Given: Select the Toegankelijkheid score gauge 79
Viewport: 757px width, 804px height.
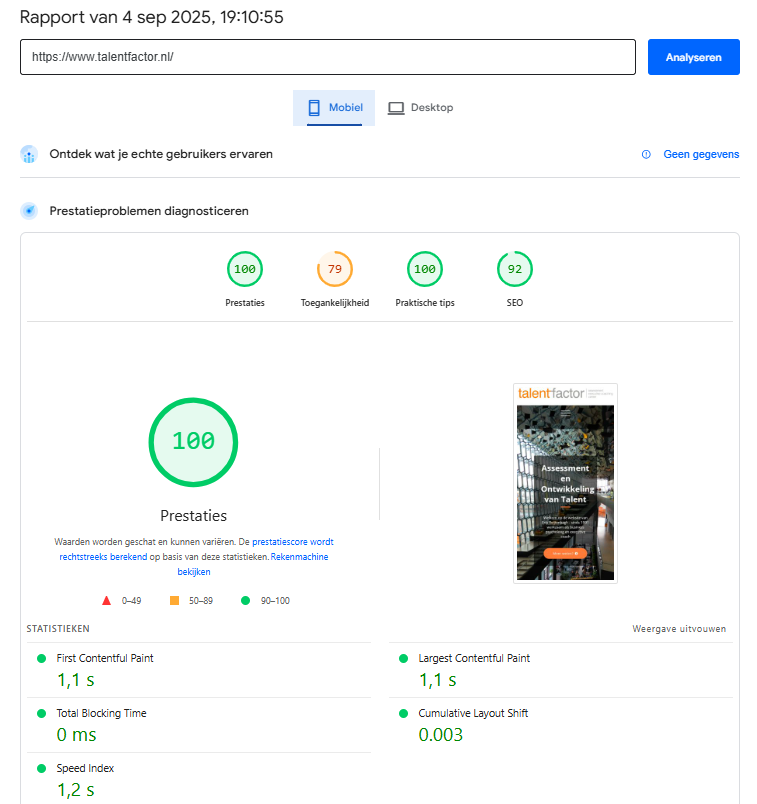Looking at the screenshot, I should point(335,269).
